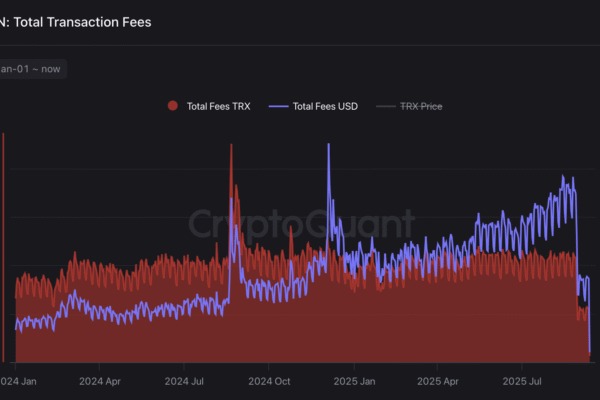Enable the struck-through TRX Price series
The image size is (600, 400).
(x=421, y=105)
